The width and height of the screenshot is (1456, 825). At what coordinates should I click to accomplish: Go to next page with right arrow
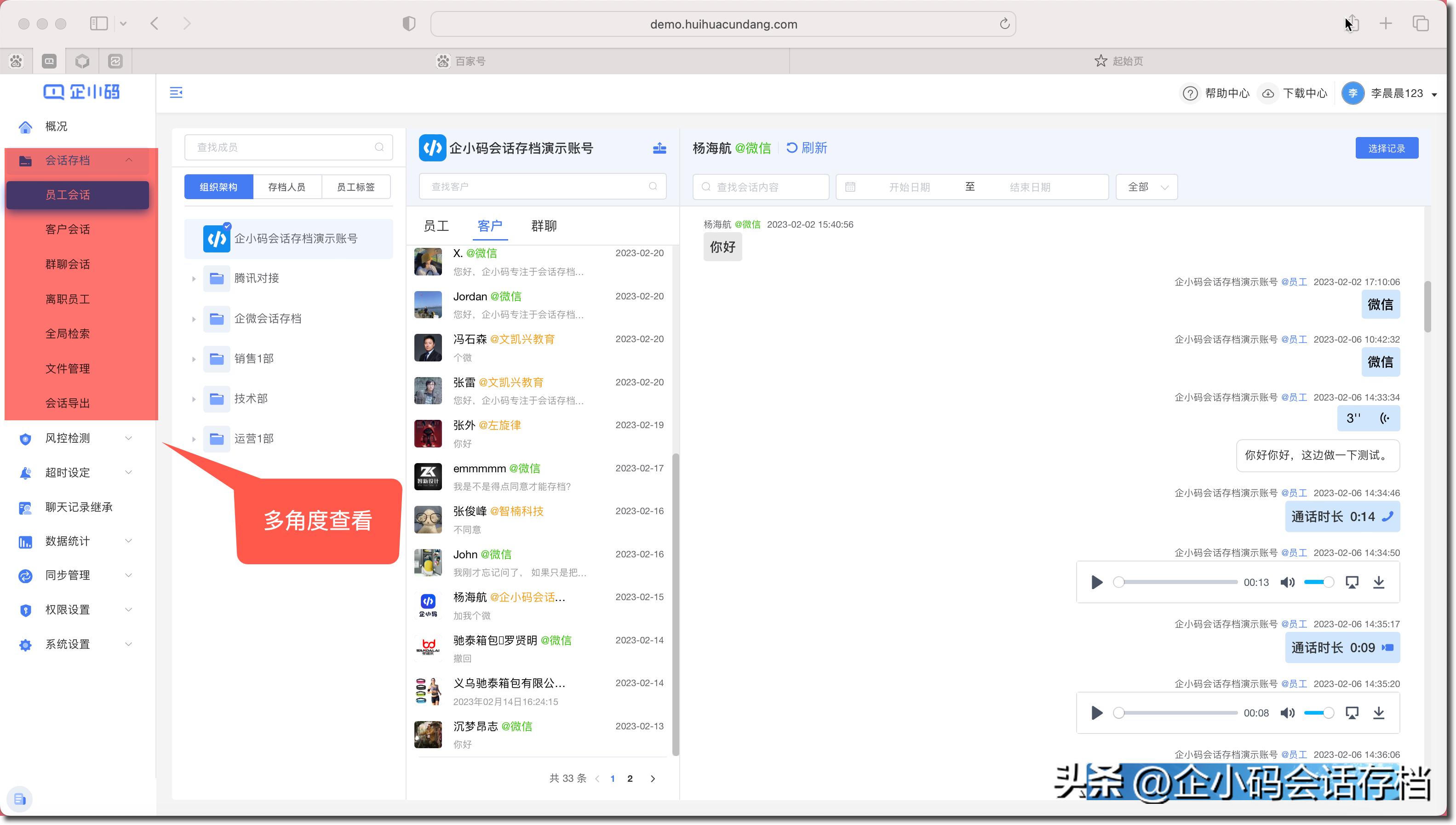(653, 779)
